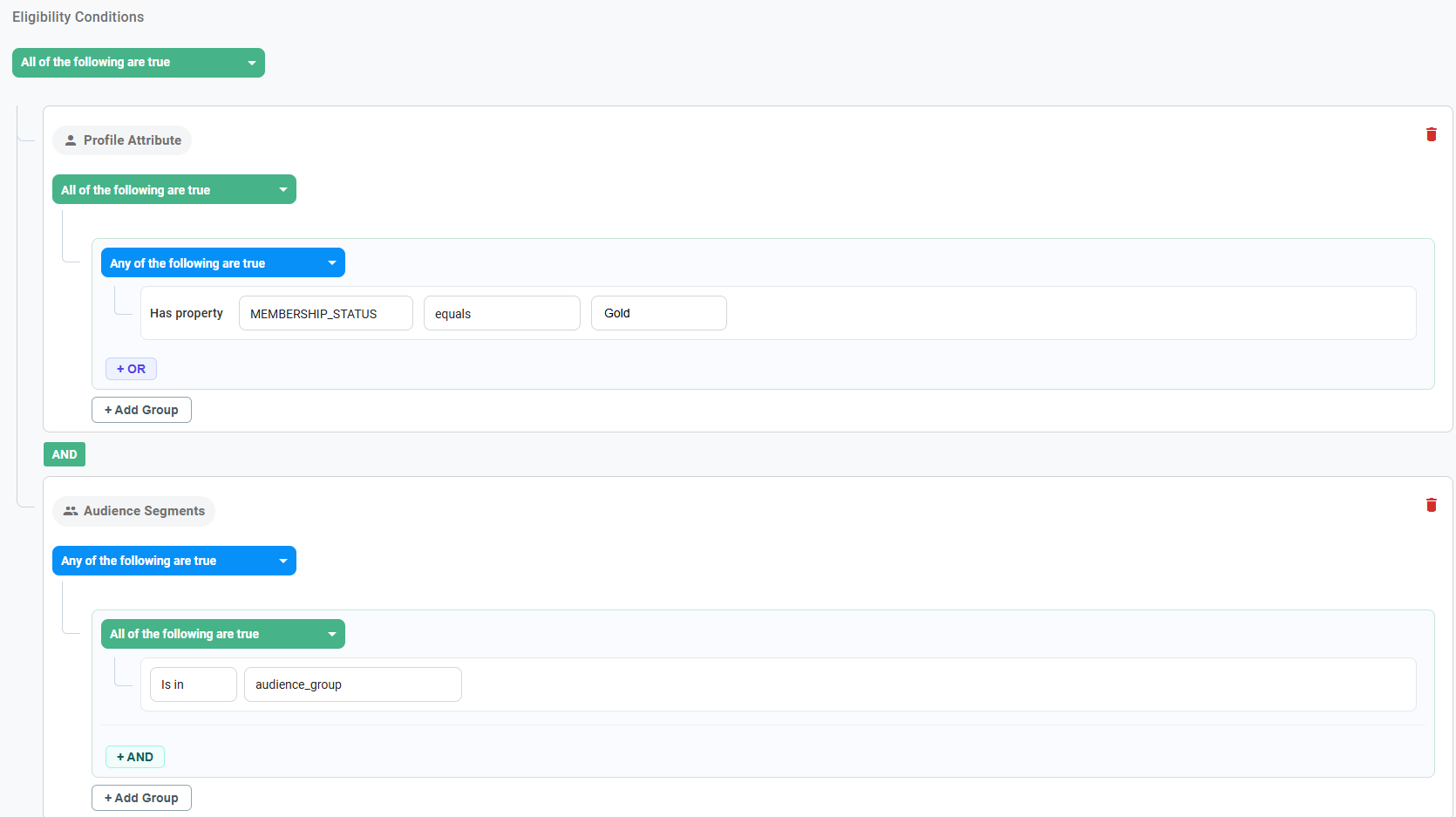Click the 'Is in' operator field

(x=194, y=684)
